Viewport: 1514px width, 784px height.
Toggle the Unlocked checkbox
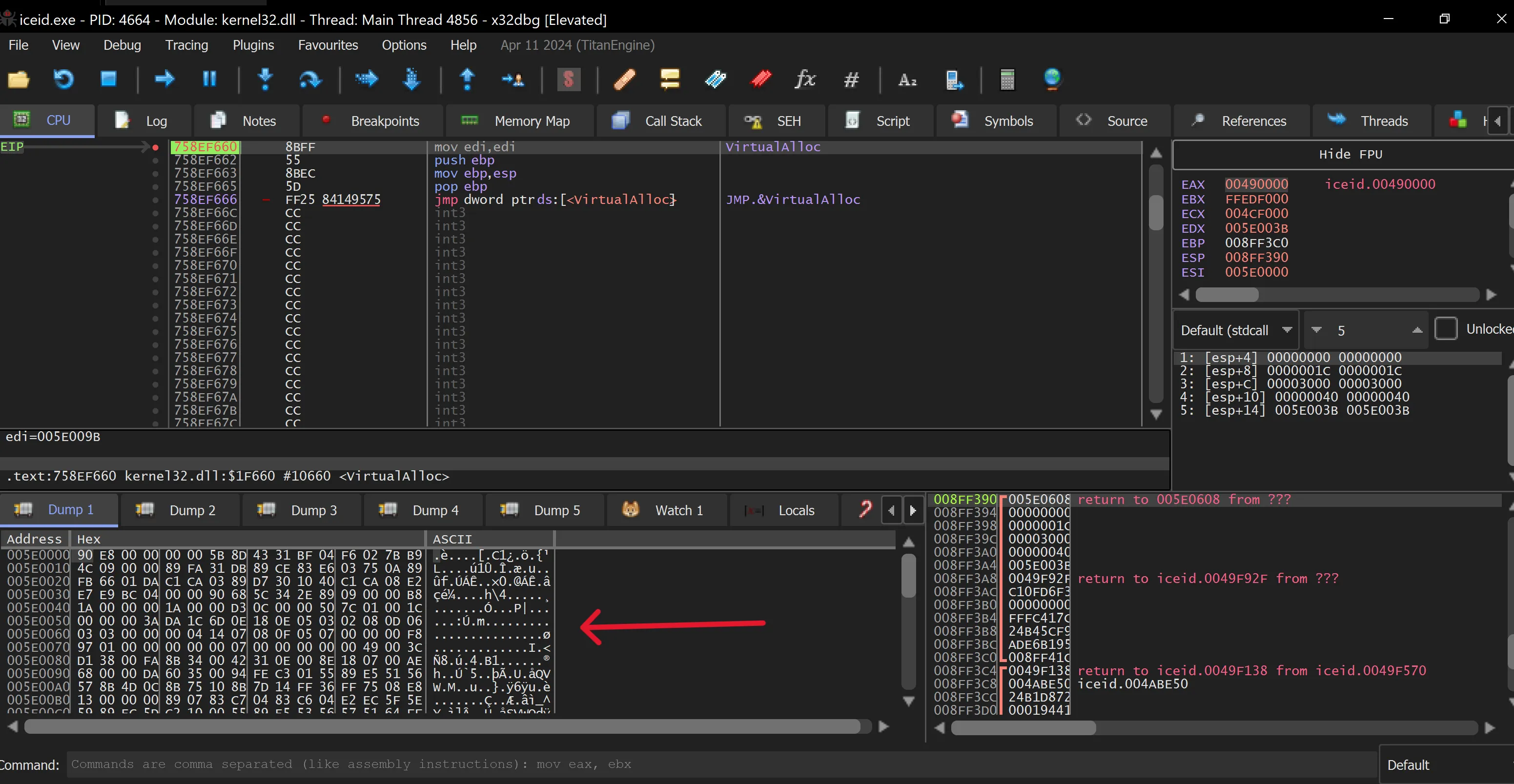[1446, 329]
